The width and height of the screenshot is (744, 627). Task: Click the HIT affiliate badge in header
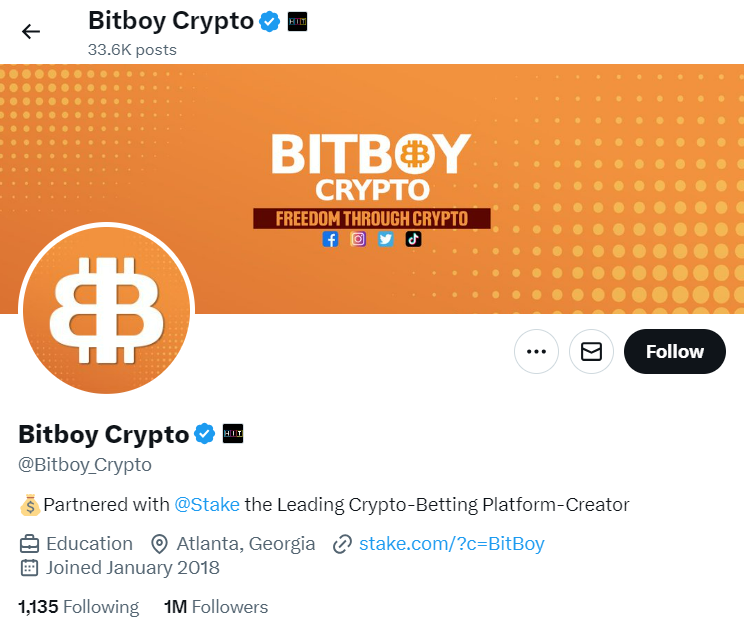click(x=298, y=22)
